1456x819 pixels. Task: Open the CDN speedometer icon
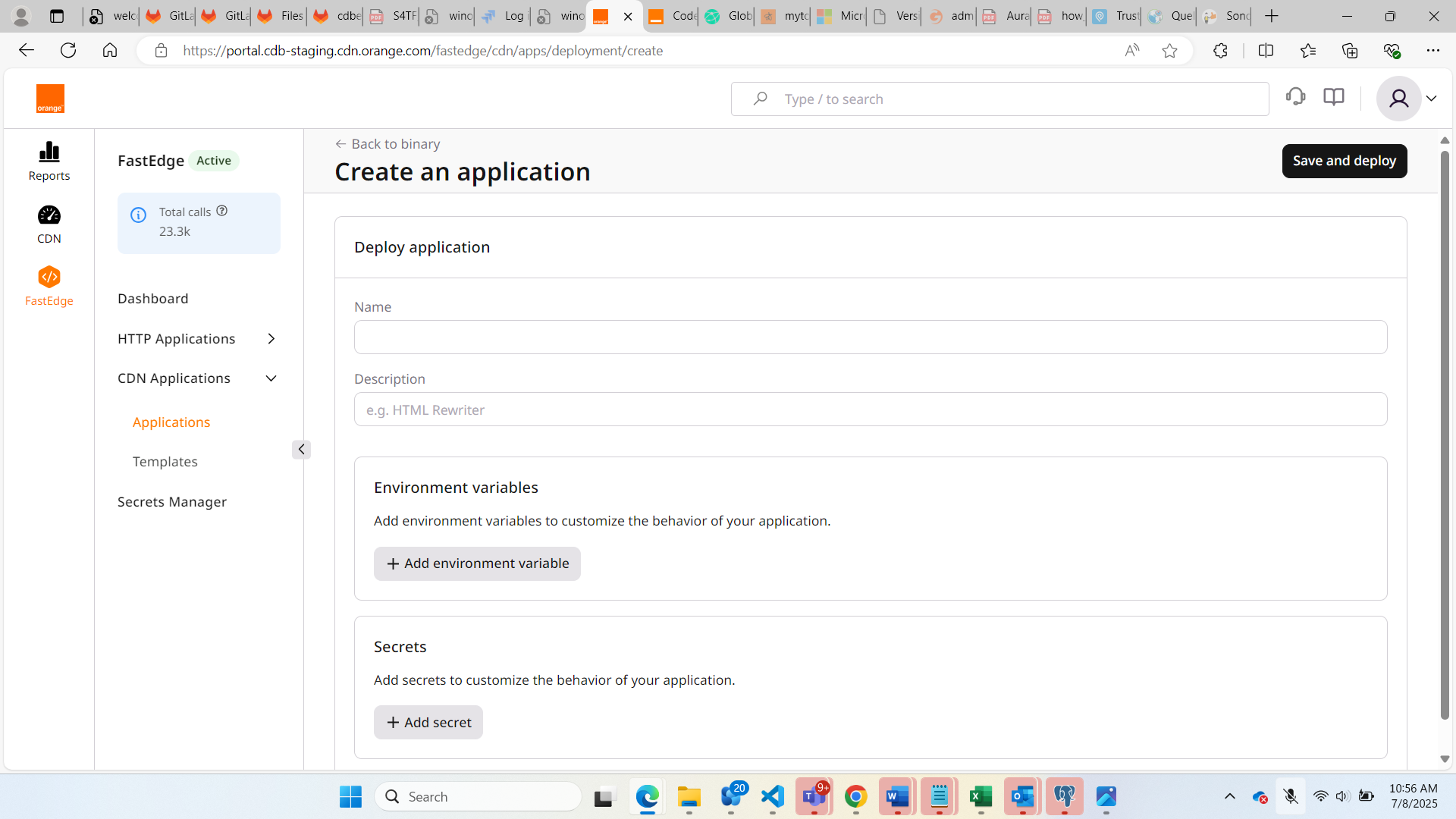click(x=49, y=215)
